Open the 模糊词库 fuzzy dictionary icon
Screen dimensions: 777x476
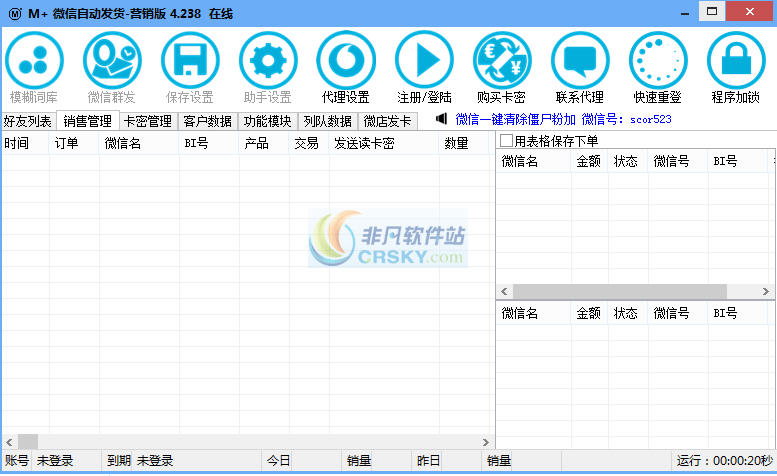(x=34, y=60)
